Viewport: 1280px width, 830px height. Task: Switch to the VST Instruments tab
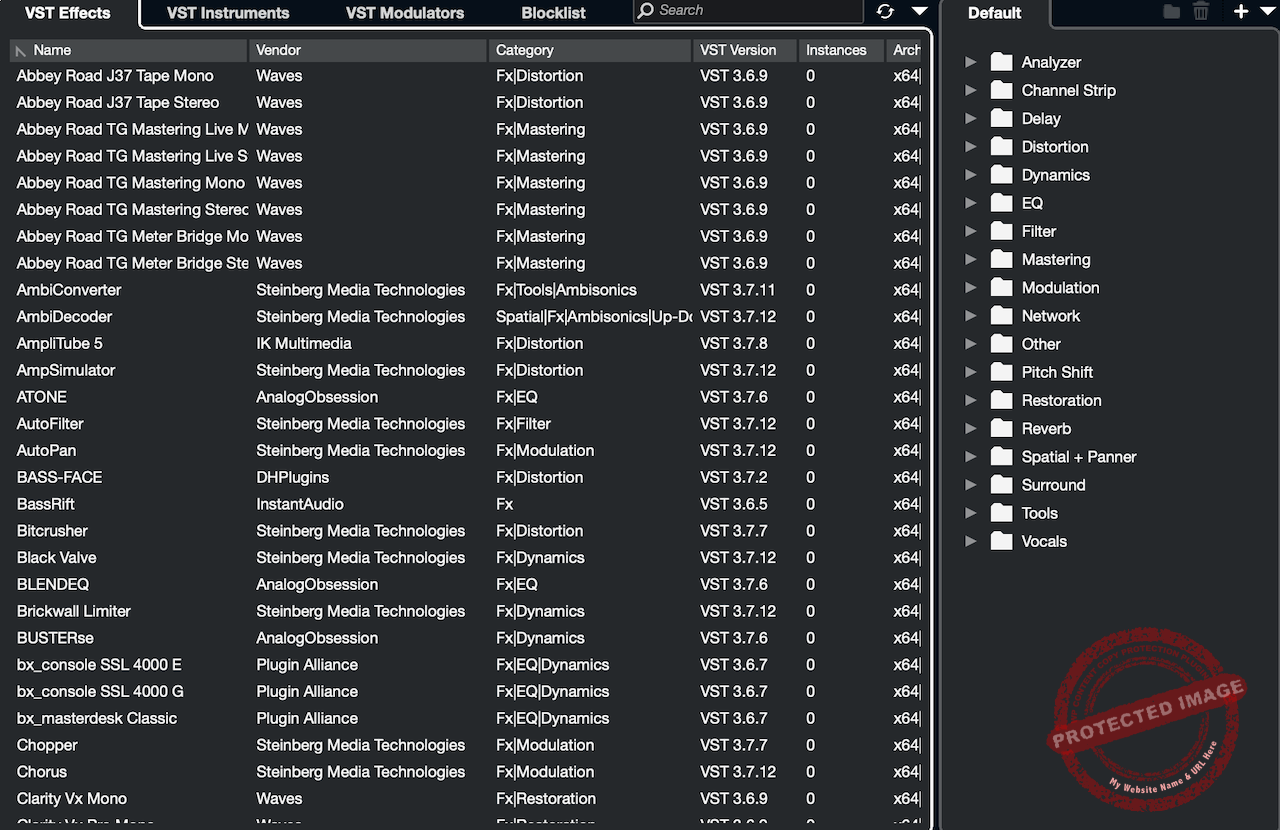point(228,13)
